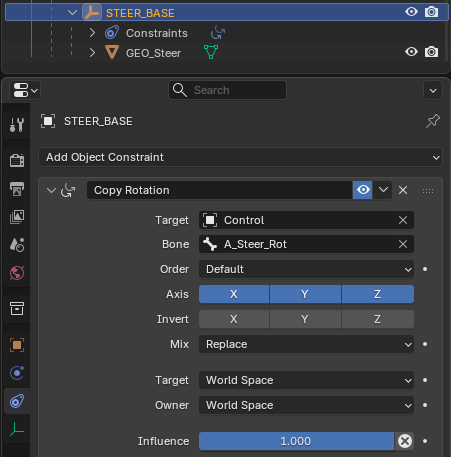Image resolution: width=451 pixels, height=457 pixels.
Task: Clear the A_Steer_Rot bone field
Action: point(403,244)
